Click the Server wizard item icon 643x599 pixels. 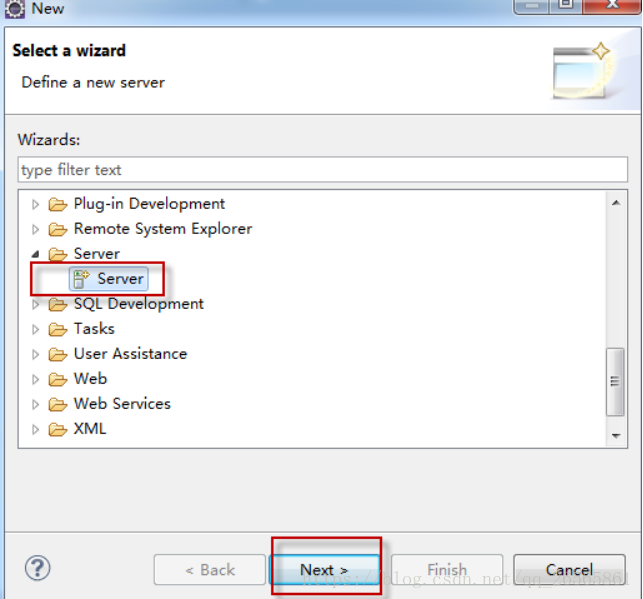coord(81,279)
